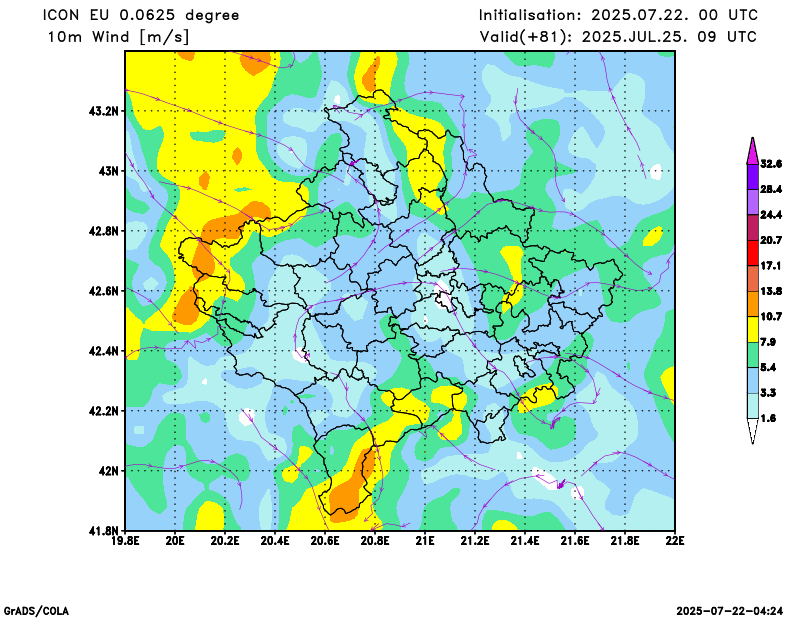The image size is (800, 618).
Task: Click the yellow 7.9–10.7 legend swatch
Action: (x=753, y=329)
